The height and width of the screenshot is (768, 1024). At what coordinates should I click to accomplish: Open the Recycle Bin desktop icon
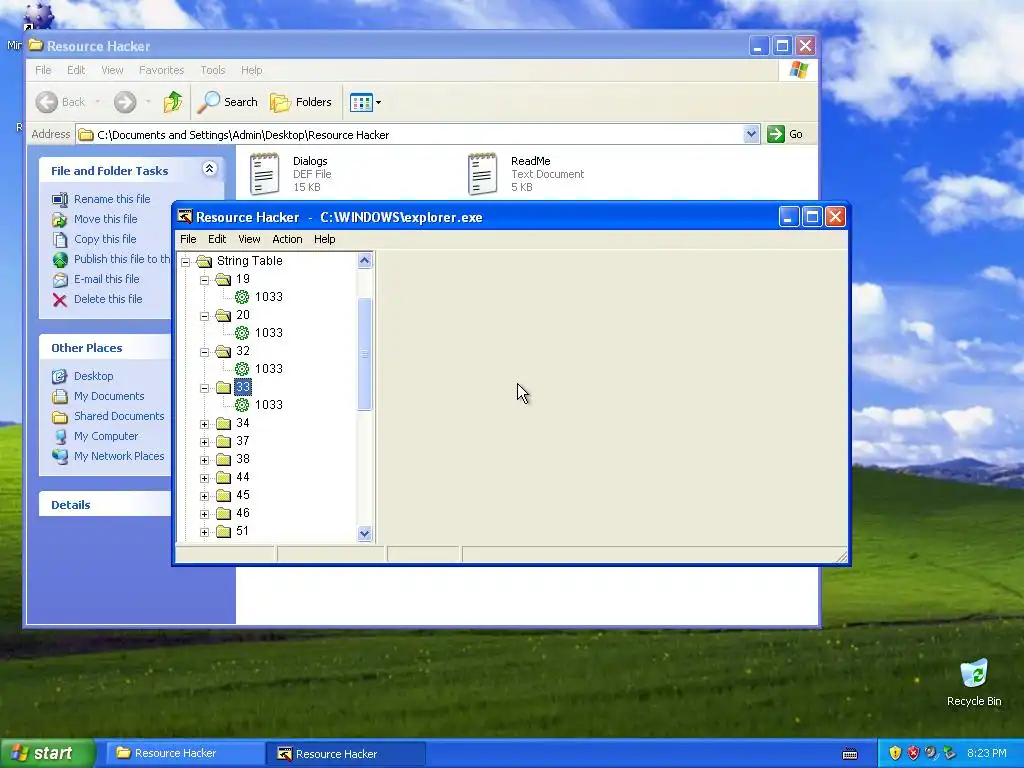tap(974, 673)
